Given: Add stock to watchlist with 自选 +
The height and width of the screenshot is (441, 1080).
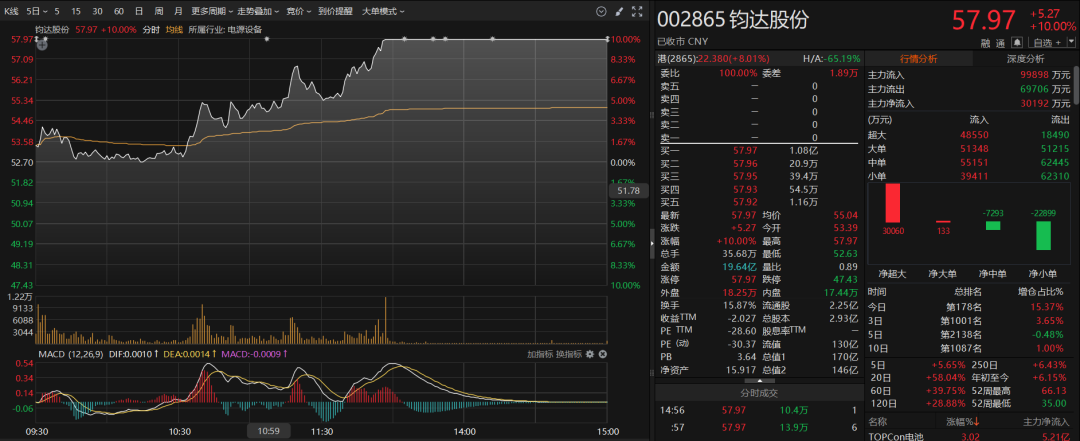Looking at the screenshot, I should (1047, 43).
